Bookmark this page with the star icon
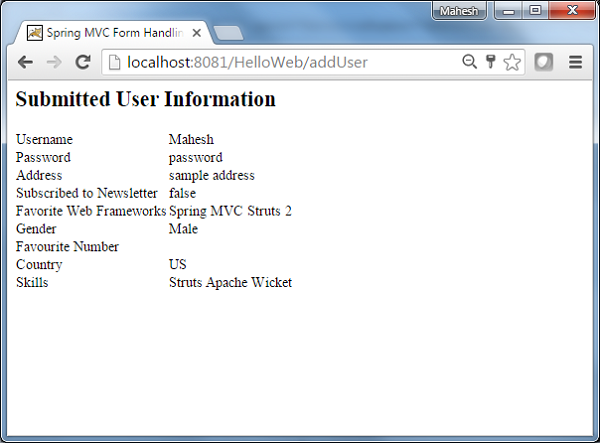This screenshot has height=443, width=600. (x=512, y=62)
